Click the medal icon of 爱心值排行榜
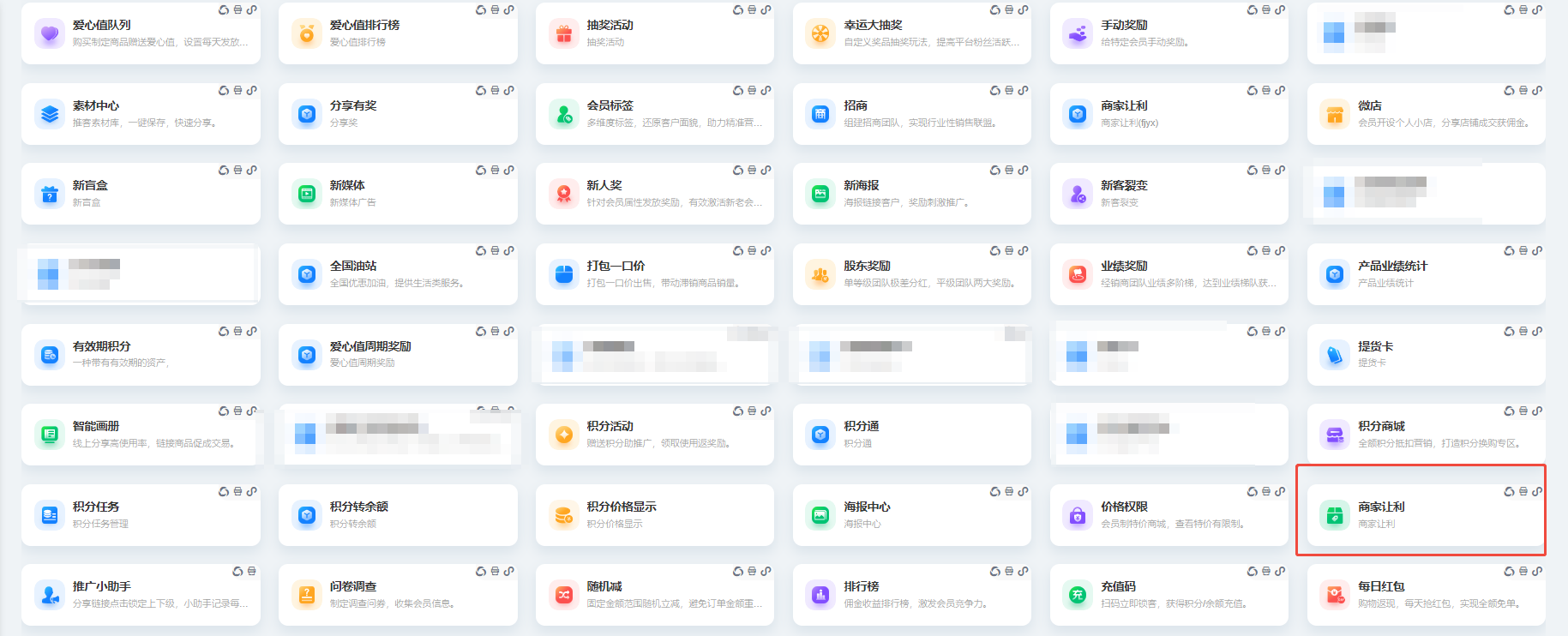Screen dimensions: 1568x636 [x=307, y=33]
